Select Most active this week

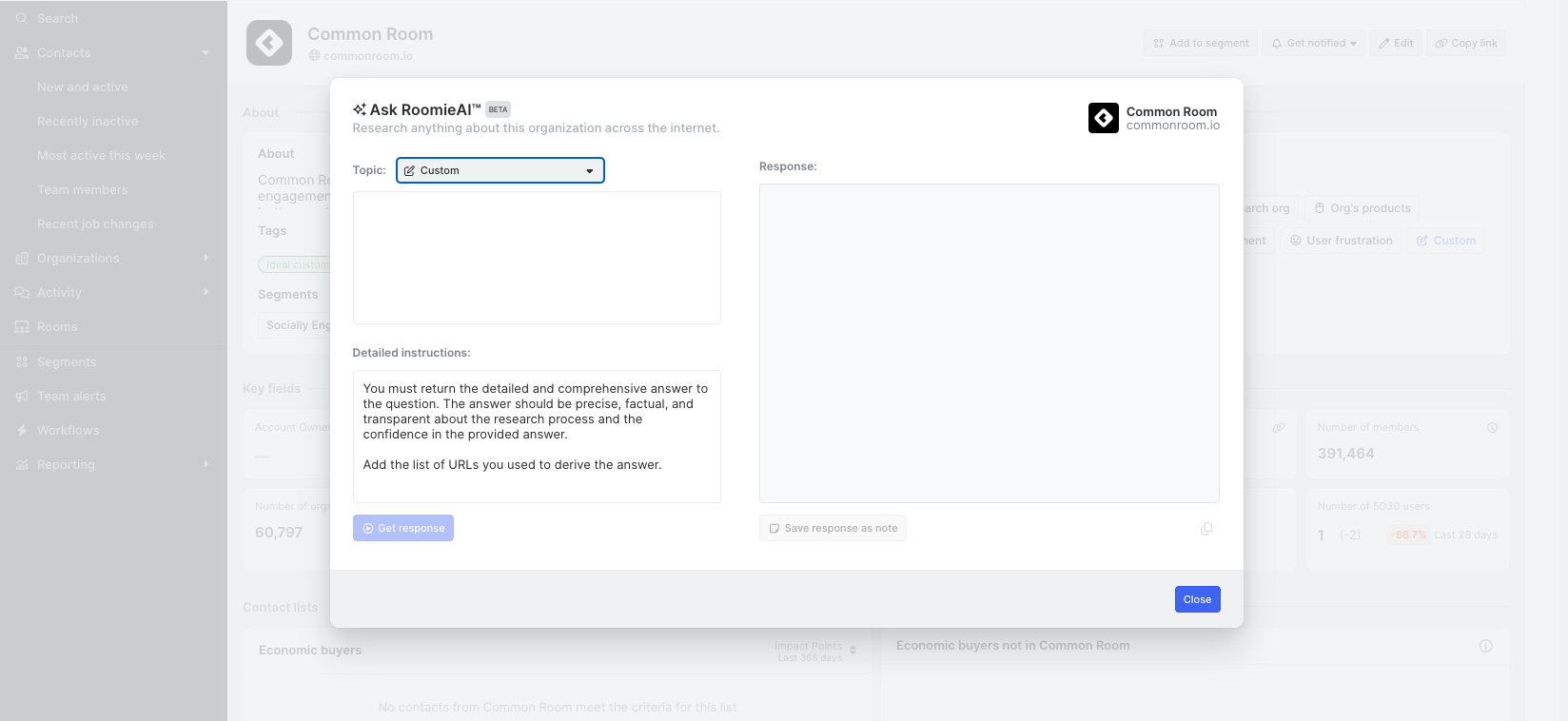click(x=101, y=156)
